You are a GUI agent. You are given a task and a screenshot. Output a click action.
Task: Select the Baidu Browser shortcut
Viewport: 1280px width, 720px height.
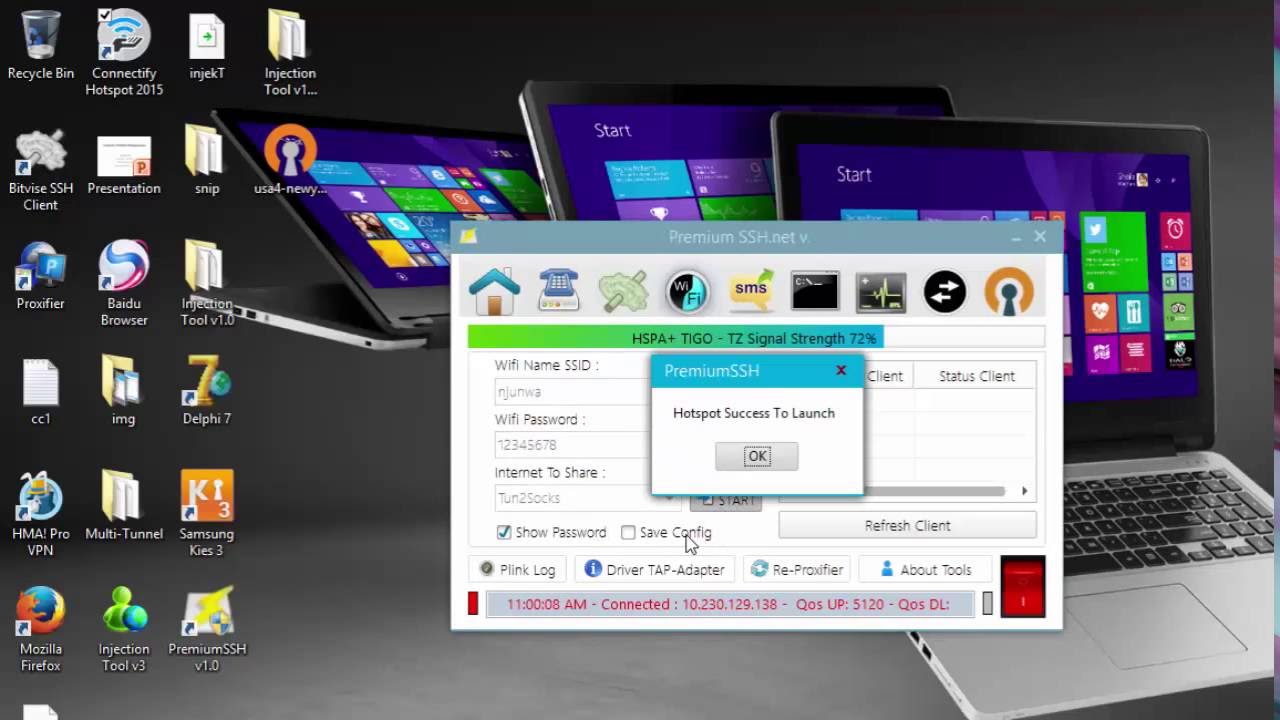pos(124,283)
